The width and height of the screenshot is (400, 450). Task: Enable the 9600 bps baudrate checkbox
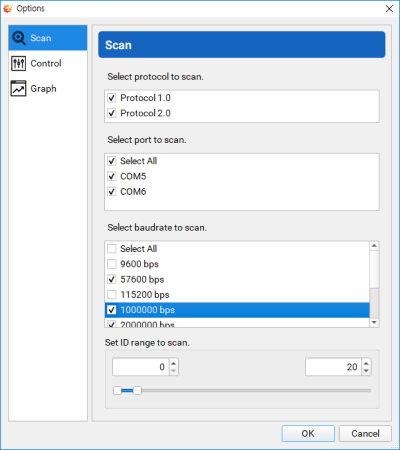click(112, 264)
